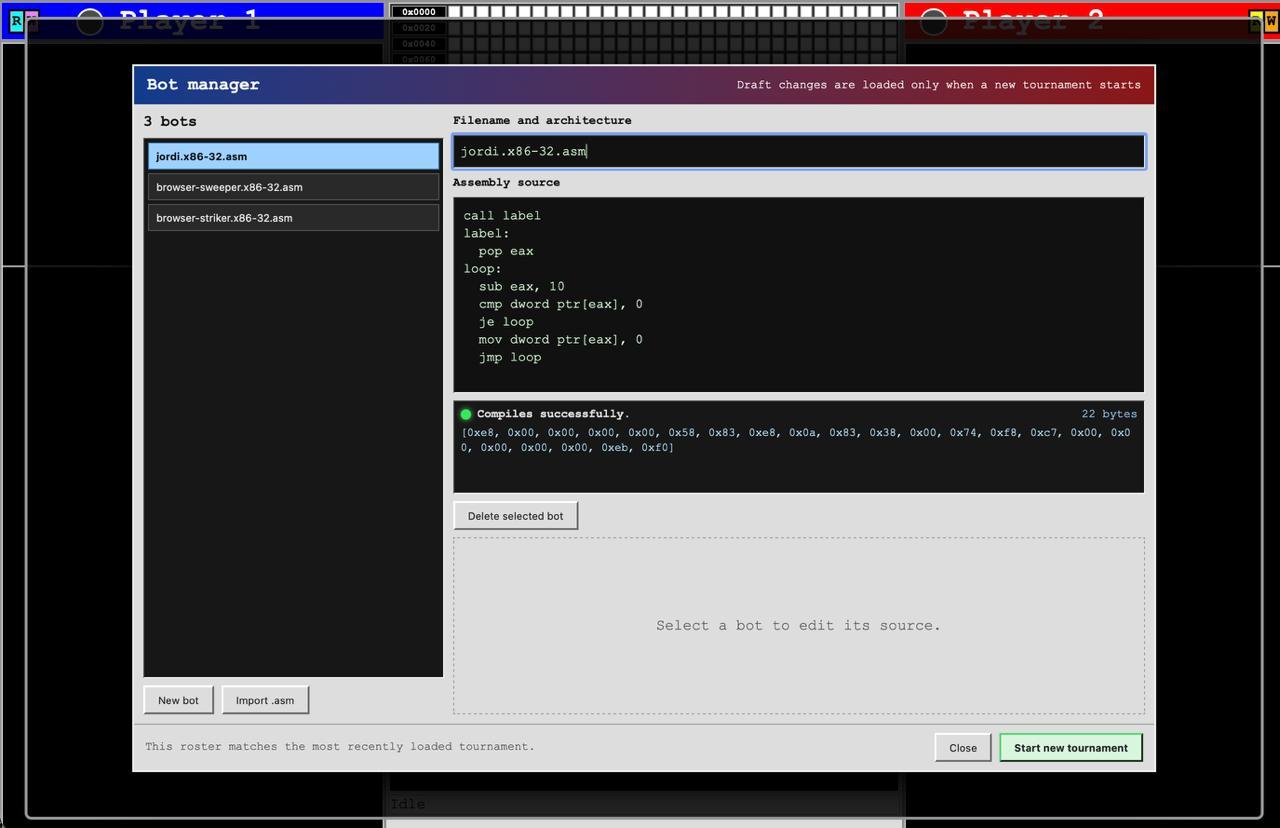Click the Player 2 circle indicator

tap(933, 21)
